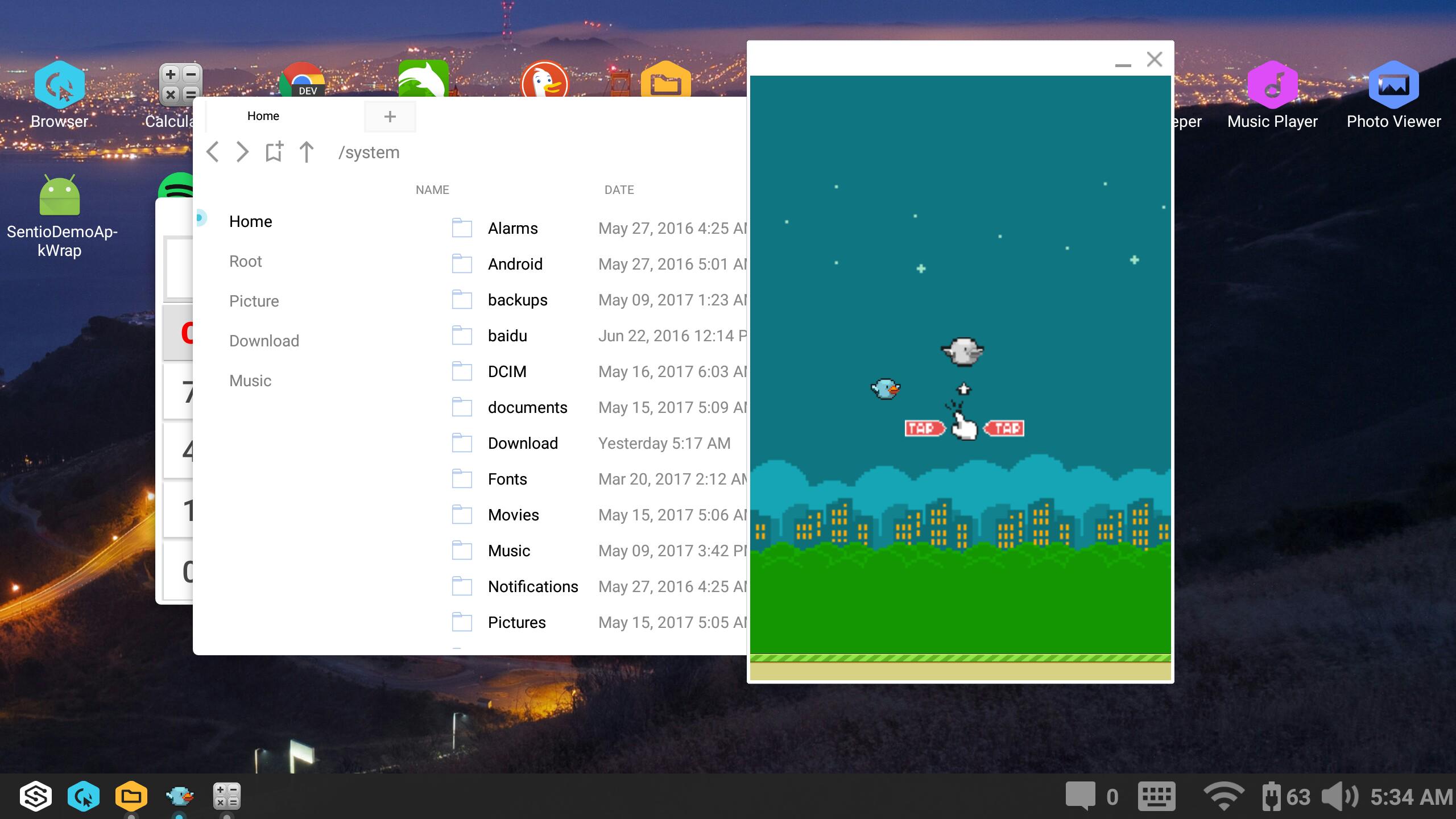Image resolution: width=1456 pixels, height=819 pixels.
Task: Navigate up to the parent folder
Action: [x=307, y=152]
